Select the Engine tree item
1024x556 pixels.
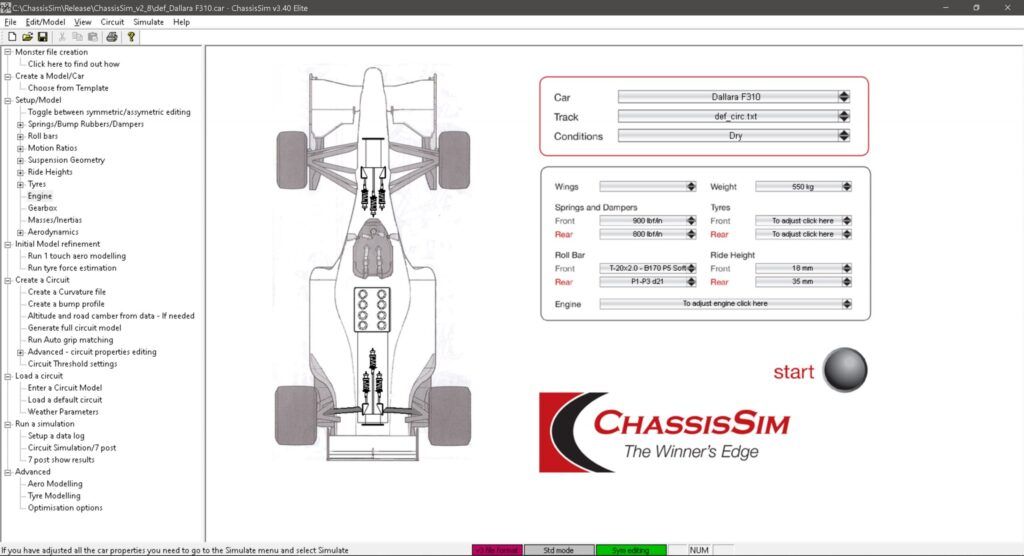pos(40,196)
